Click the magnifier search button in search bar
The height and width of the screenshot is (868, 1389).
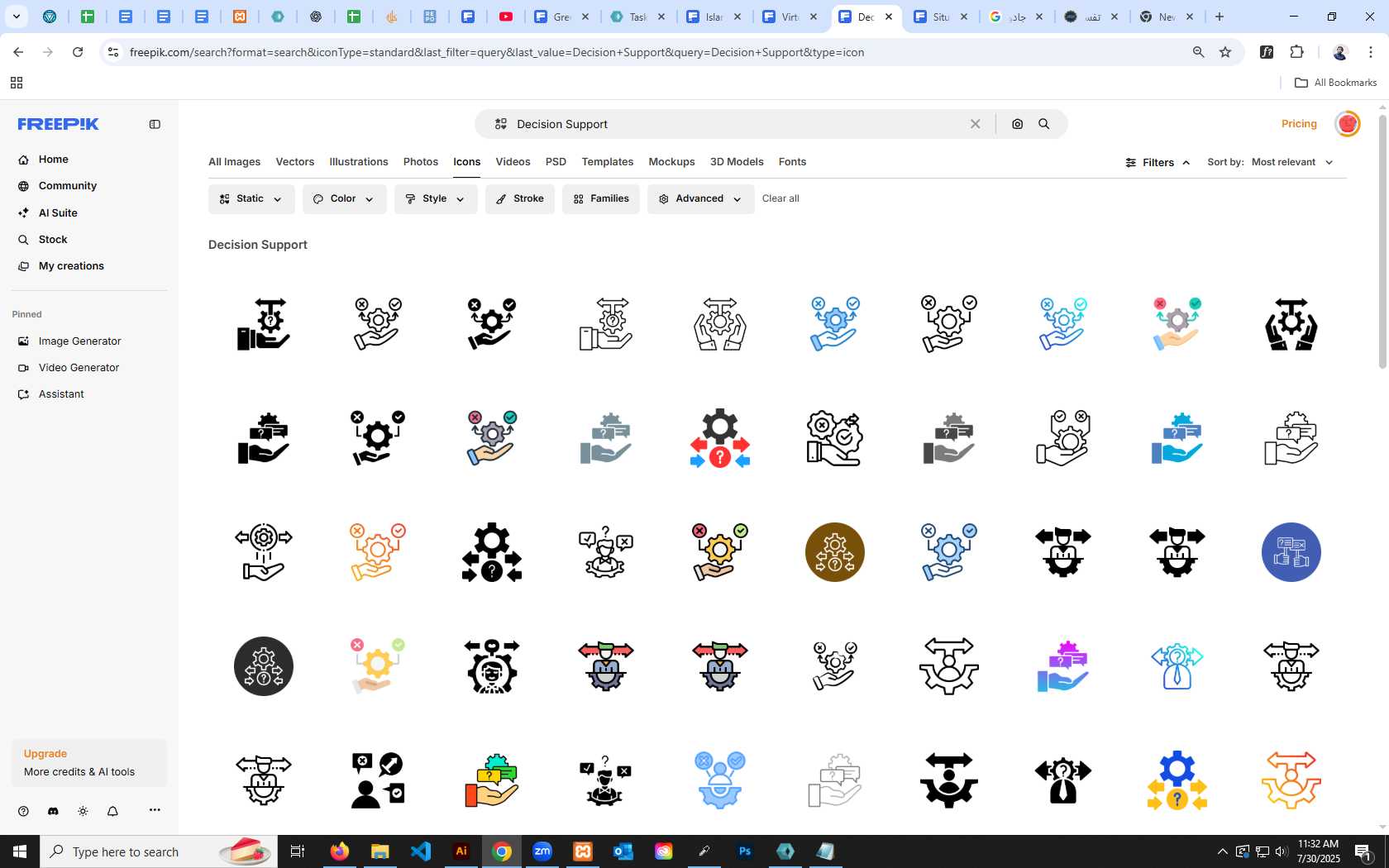(x=1044, y=124)
